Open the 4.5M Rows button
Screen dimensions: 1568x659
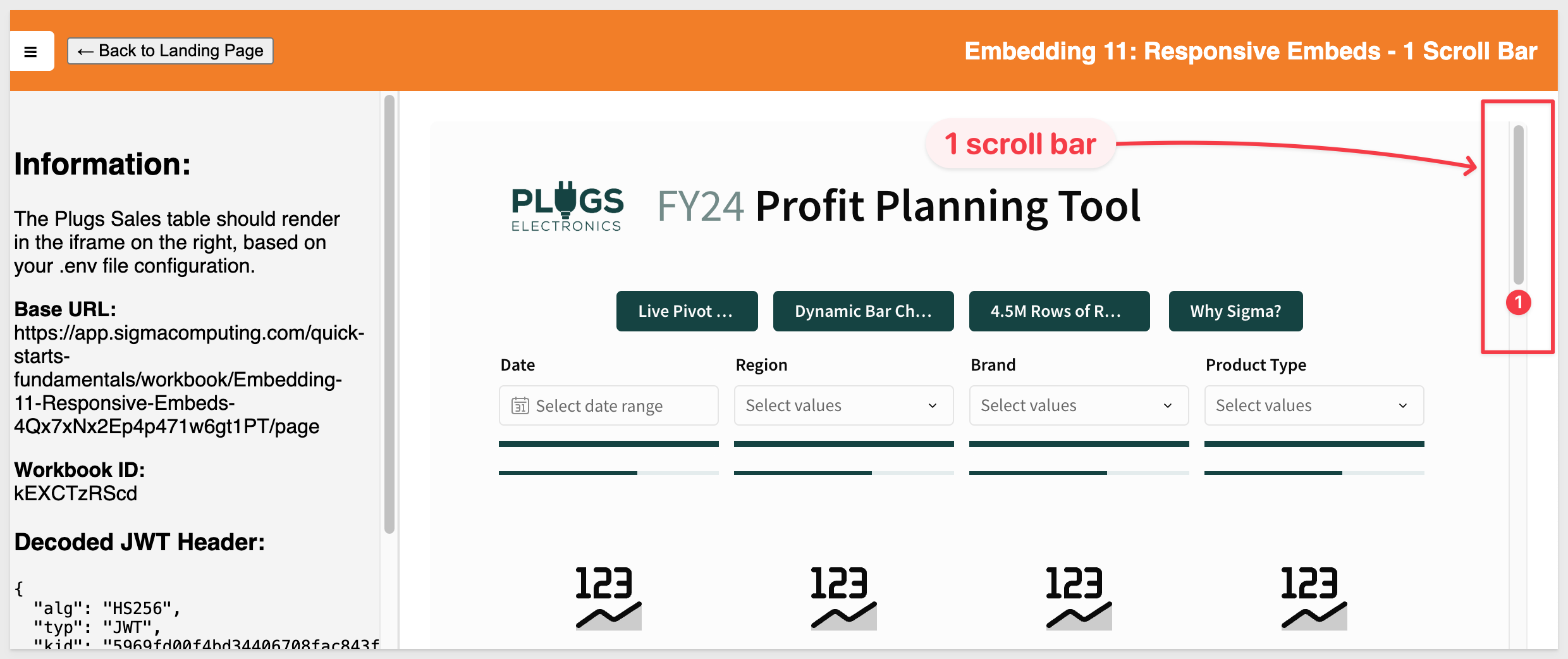click(x=1059, y=311)
